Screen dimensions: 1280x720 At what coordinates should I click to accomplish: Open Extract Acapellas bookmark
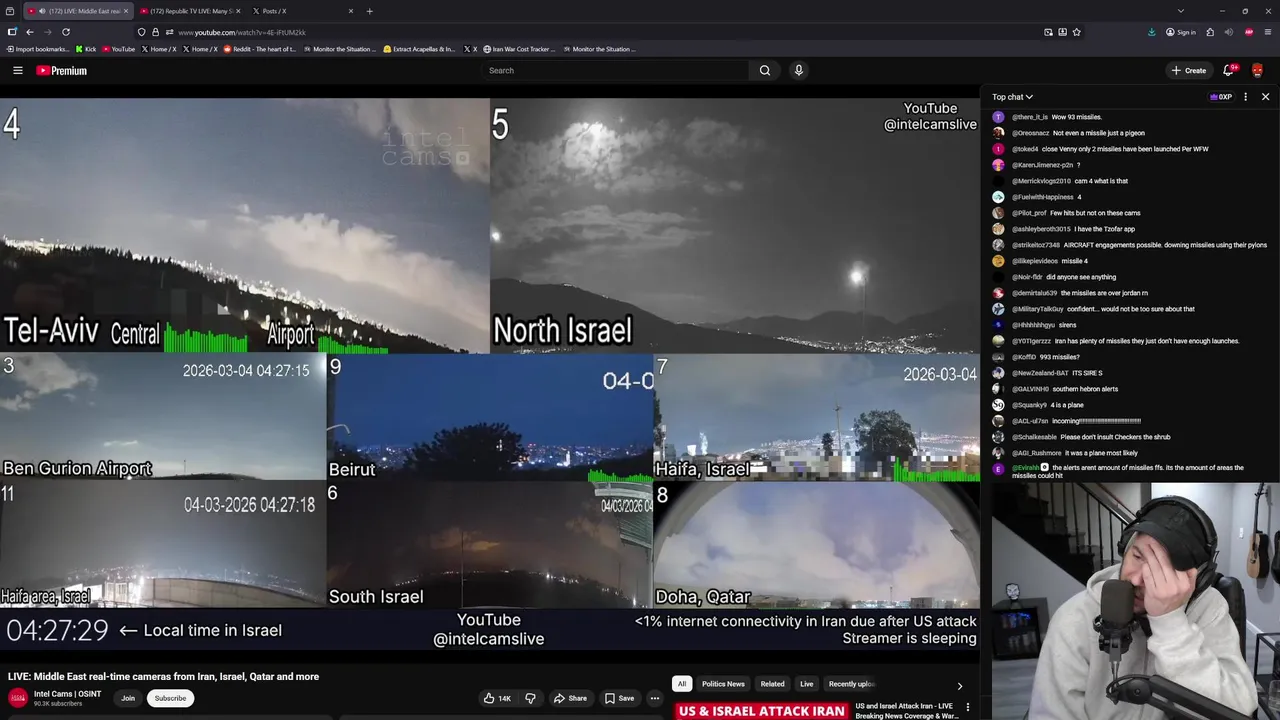point(419,49)
